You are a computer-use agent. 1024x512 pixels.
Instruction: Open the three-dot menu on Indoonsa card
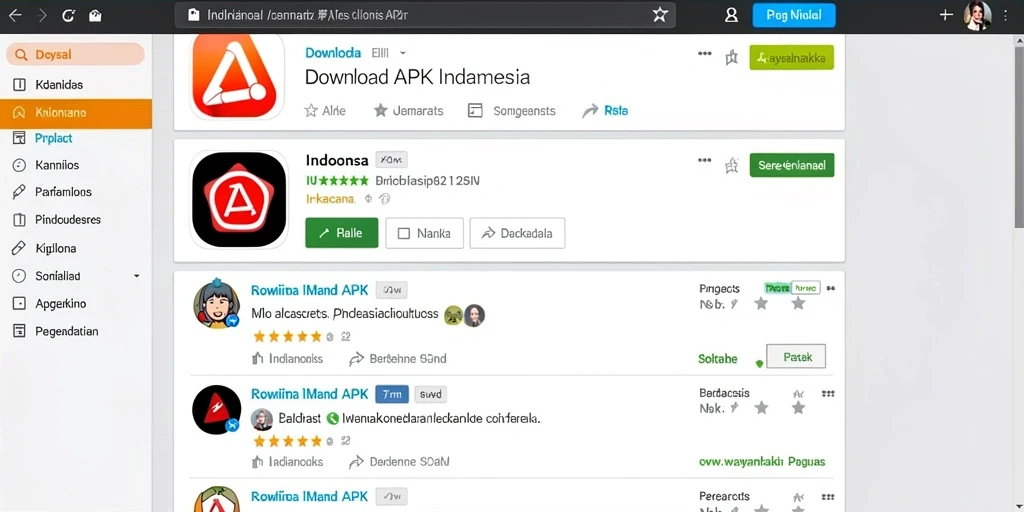705,160
